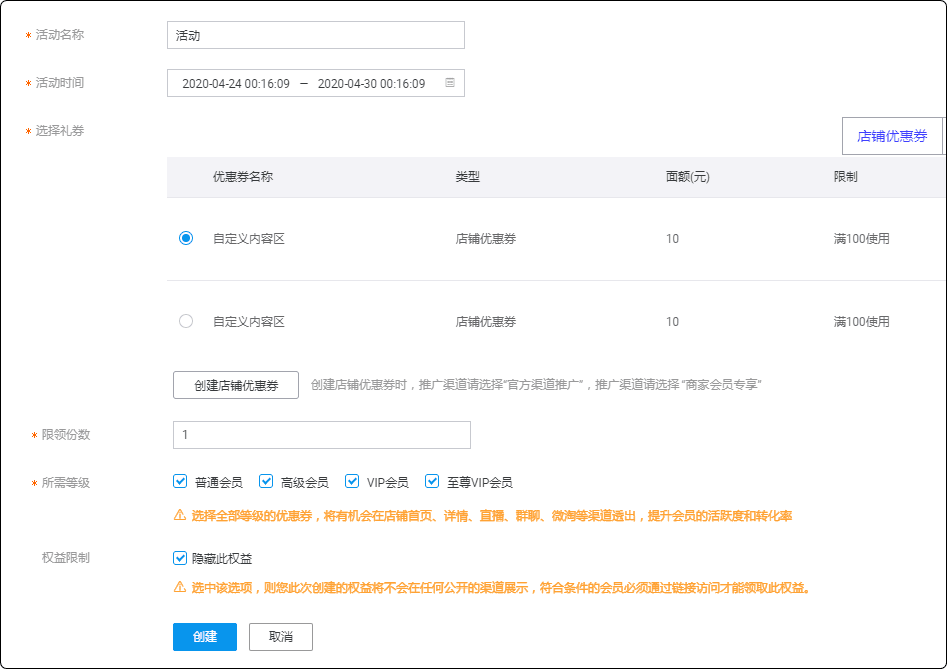Click the 面额(元) column header
Screen dimensions: 947x669
(687, 177)
